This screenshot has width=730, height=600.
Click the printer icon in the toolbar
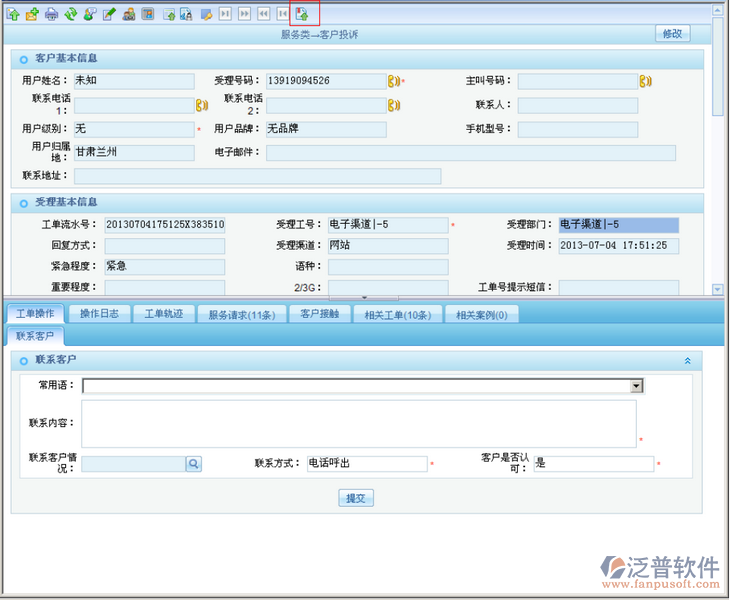point(52,14)
